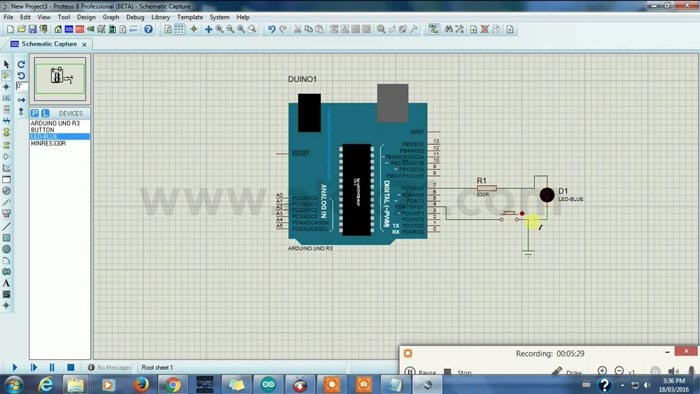Viewport: 700px width, 394px height.
Task: Select the selection mode arrow tool
Action: pyautogui.click(x=6, y=64)
